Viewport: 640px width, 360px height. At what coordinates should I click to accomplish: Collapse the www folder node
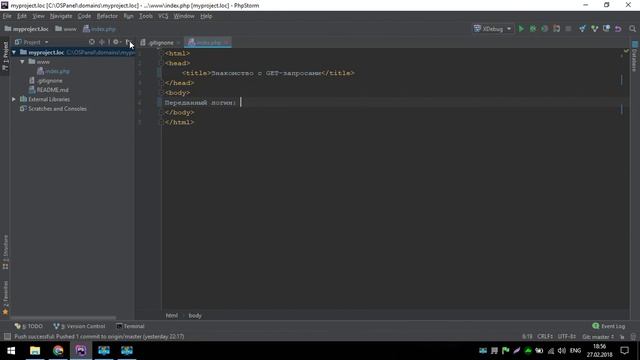coord(22,62)
